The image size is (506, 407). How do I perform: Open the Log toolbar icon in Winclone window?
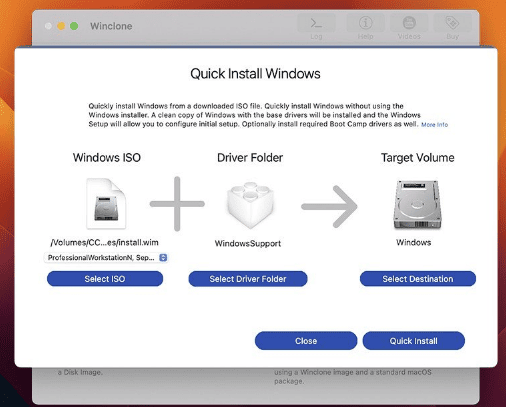[x=316, y=23]
